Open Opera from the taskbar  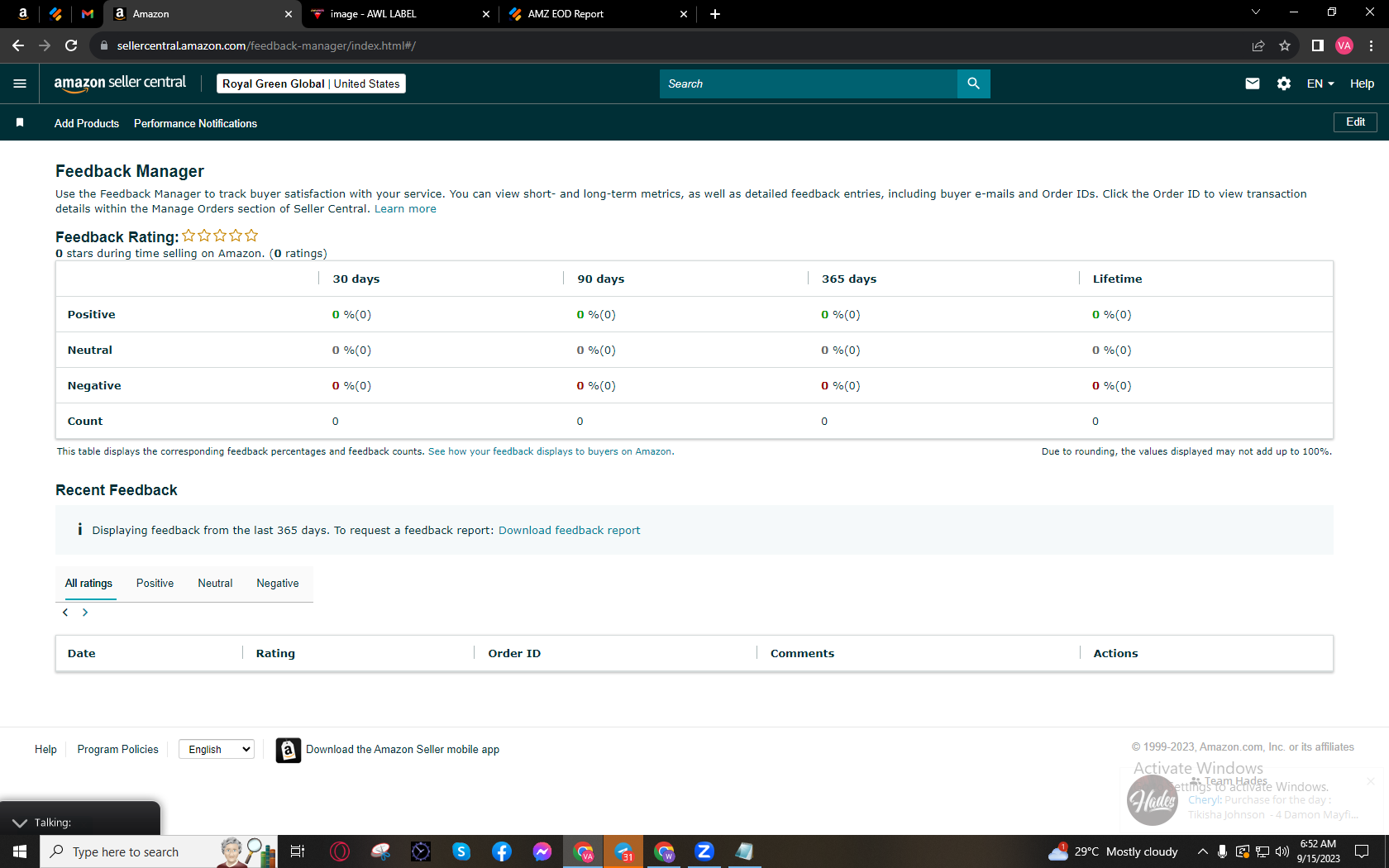[x=340, y=851]
